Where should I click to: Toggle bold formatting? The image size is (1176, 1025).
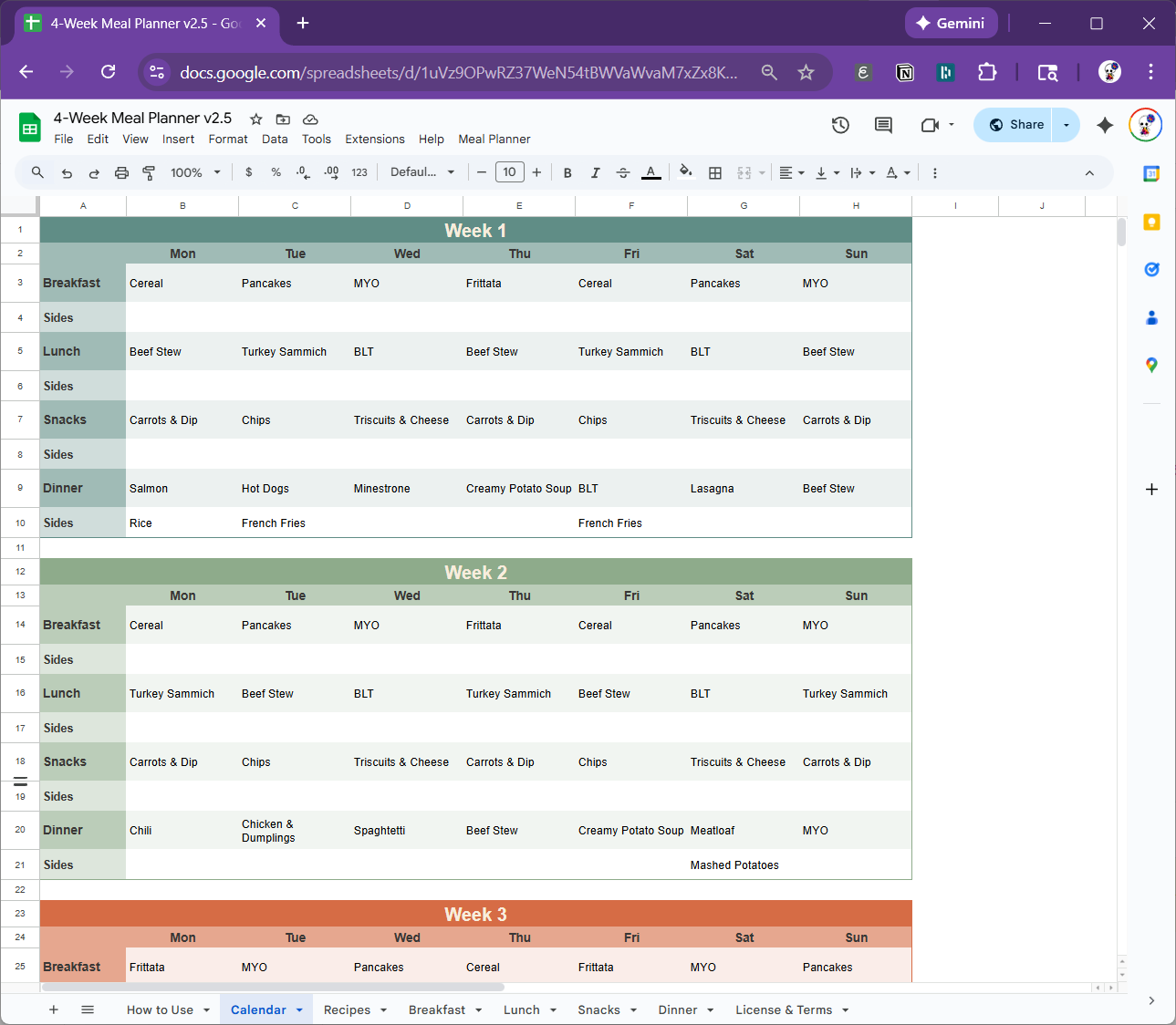point(567,172)
